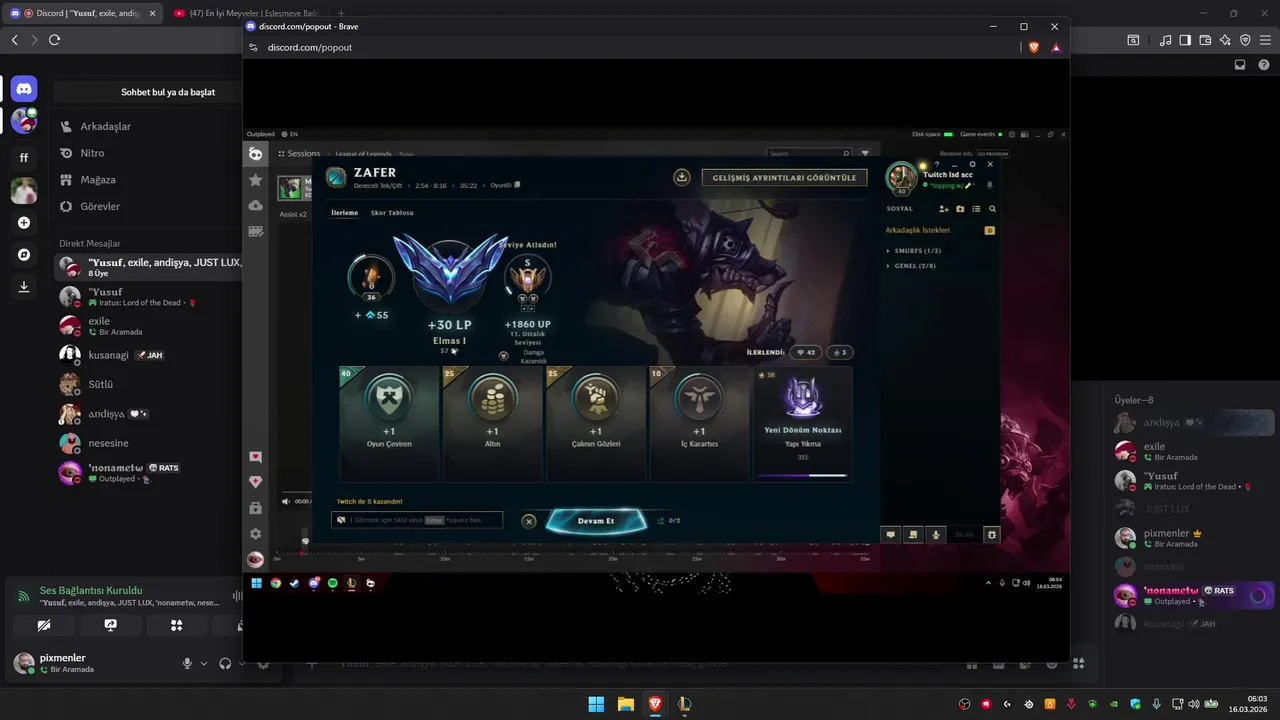Open Arkadaşlar friends list
1280x720 pixels.
click(147, 127)
